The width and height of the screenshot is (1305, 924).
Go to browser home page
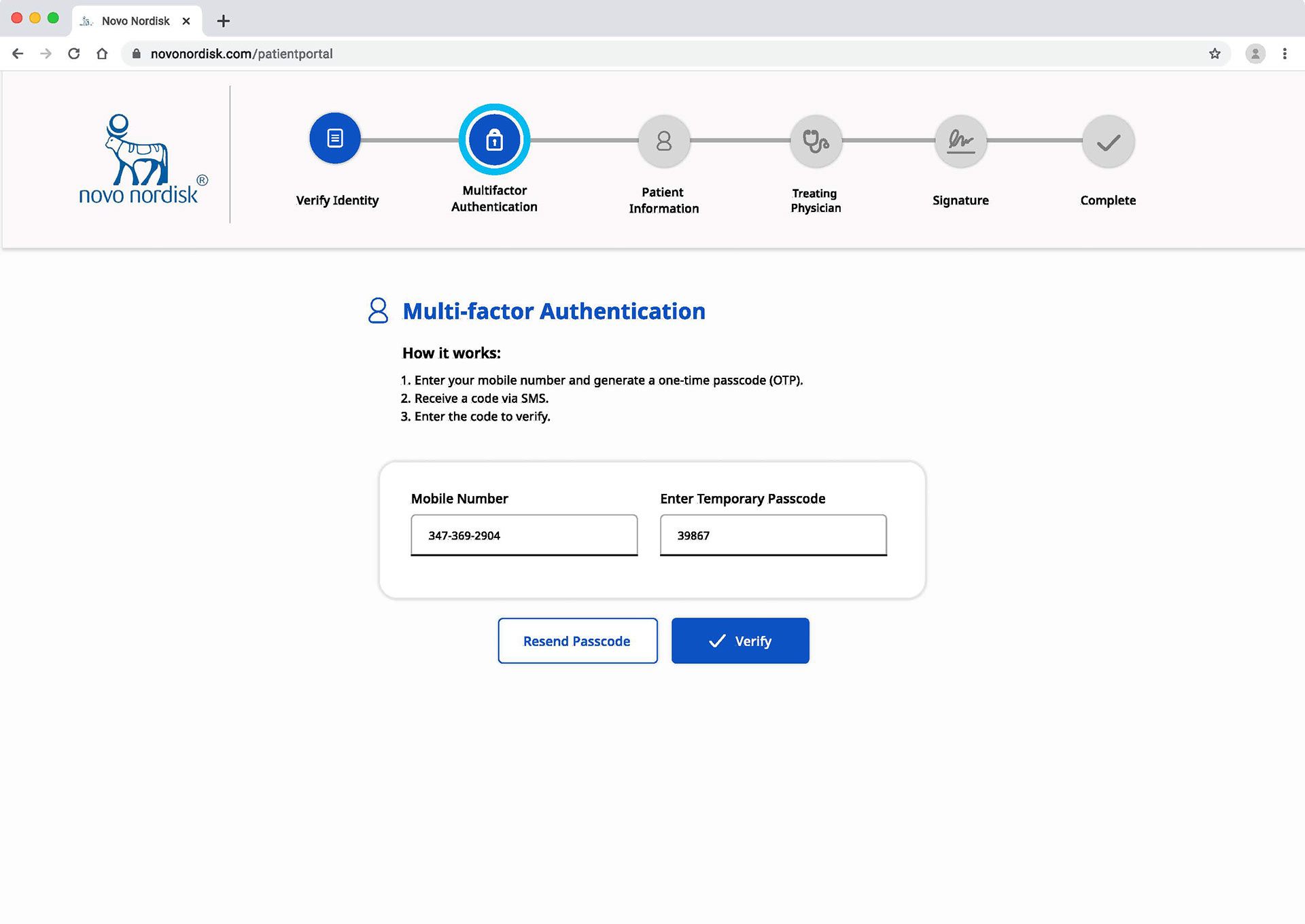(102, 54)
